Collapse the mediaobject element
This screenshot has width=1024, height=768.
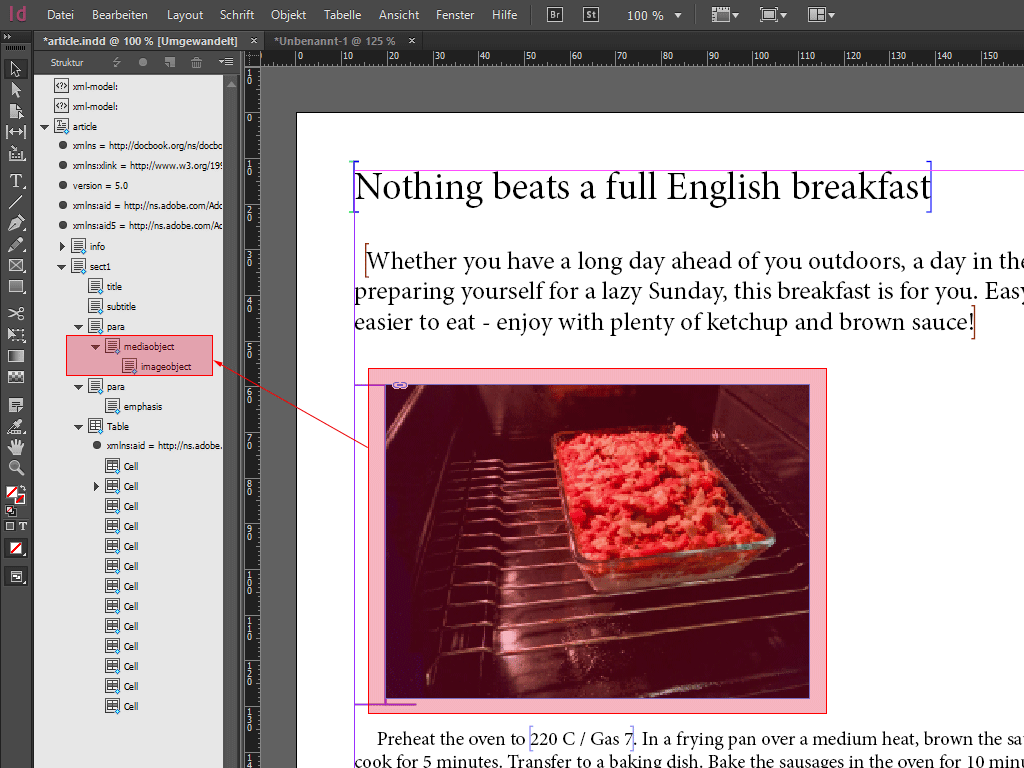pos(95,347)
